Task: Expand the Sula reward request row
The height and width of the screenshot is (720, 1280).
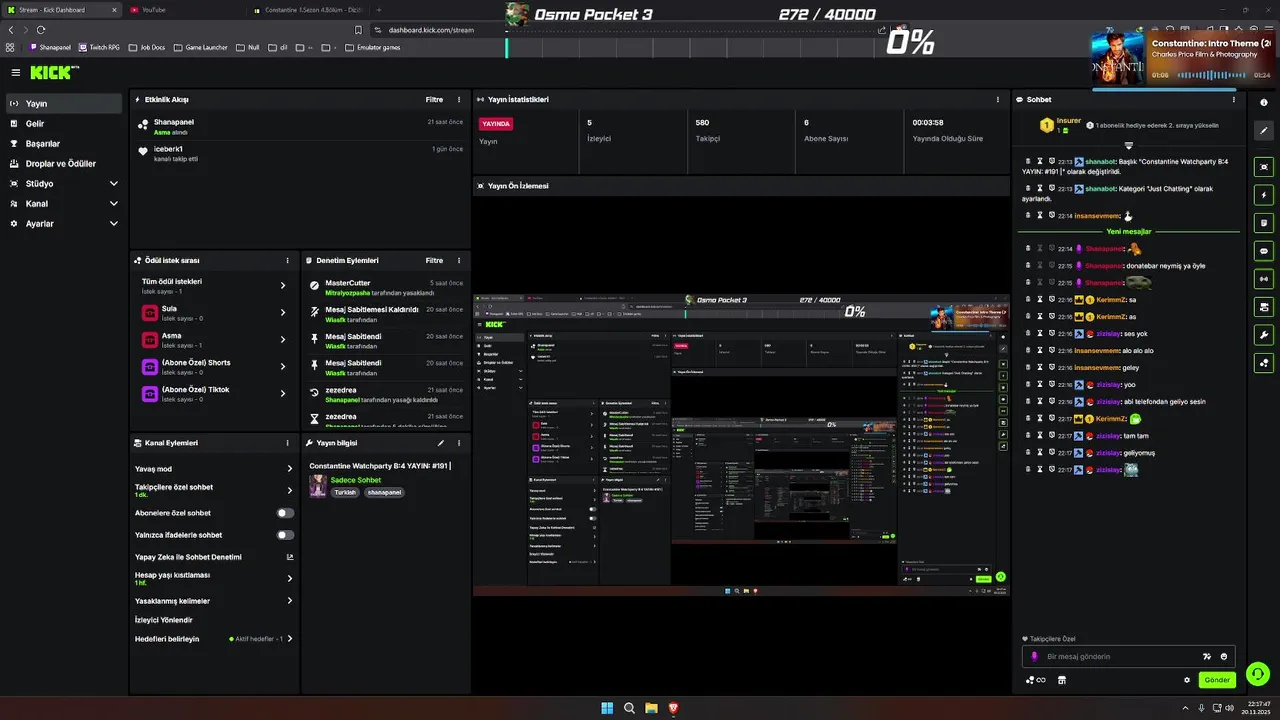Action: 214,313
